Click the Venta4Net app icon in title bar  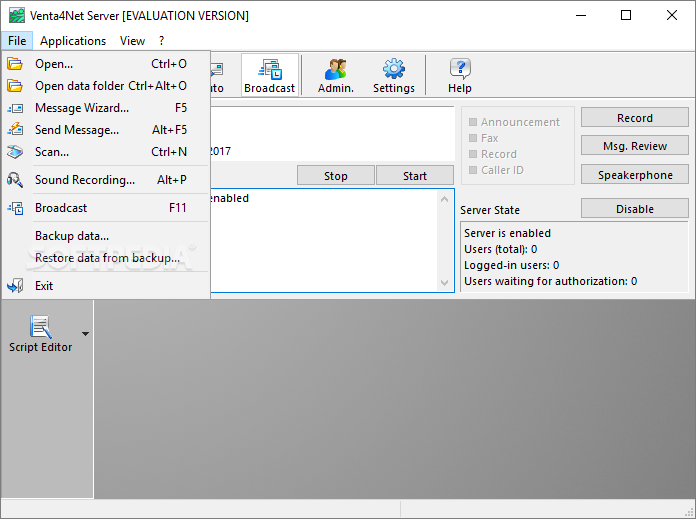pos(17,16)
